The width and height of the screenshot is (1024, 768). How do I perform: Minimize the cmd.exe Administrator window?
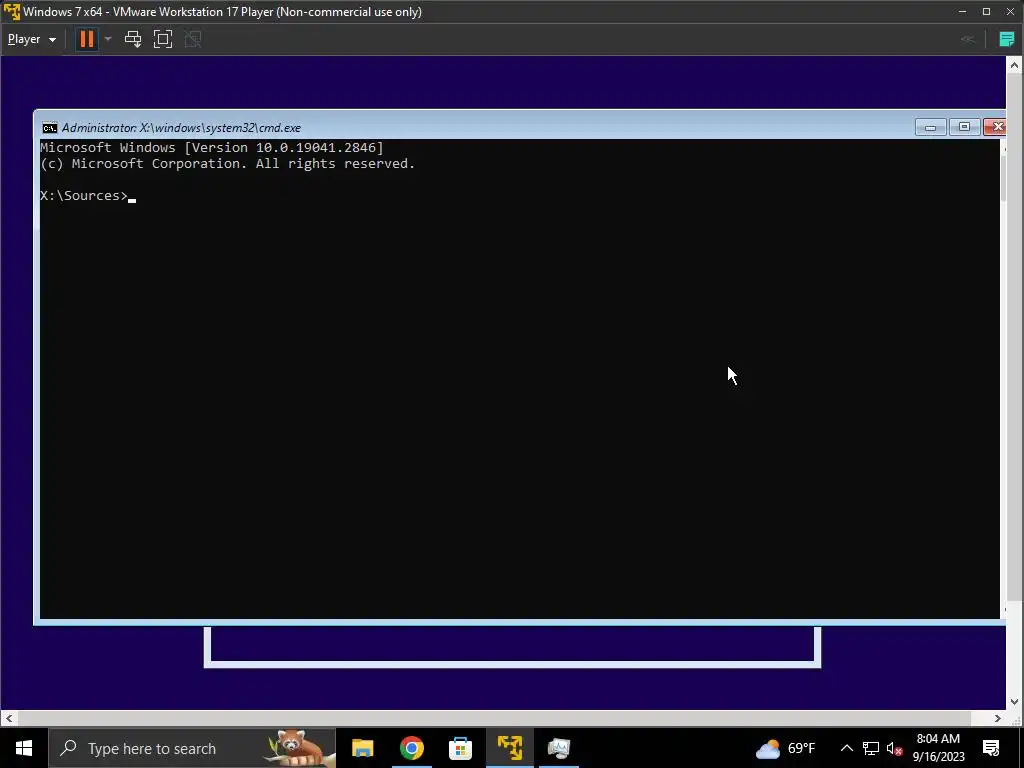[931, 127]
